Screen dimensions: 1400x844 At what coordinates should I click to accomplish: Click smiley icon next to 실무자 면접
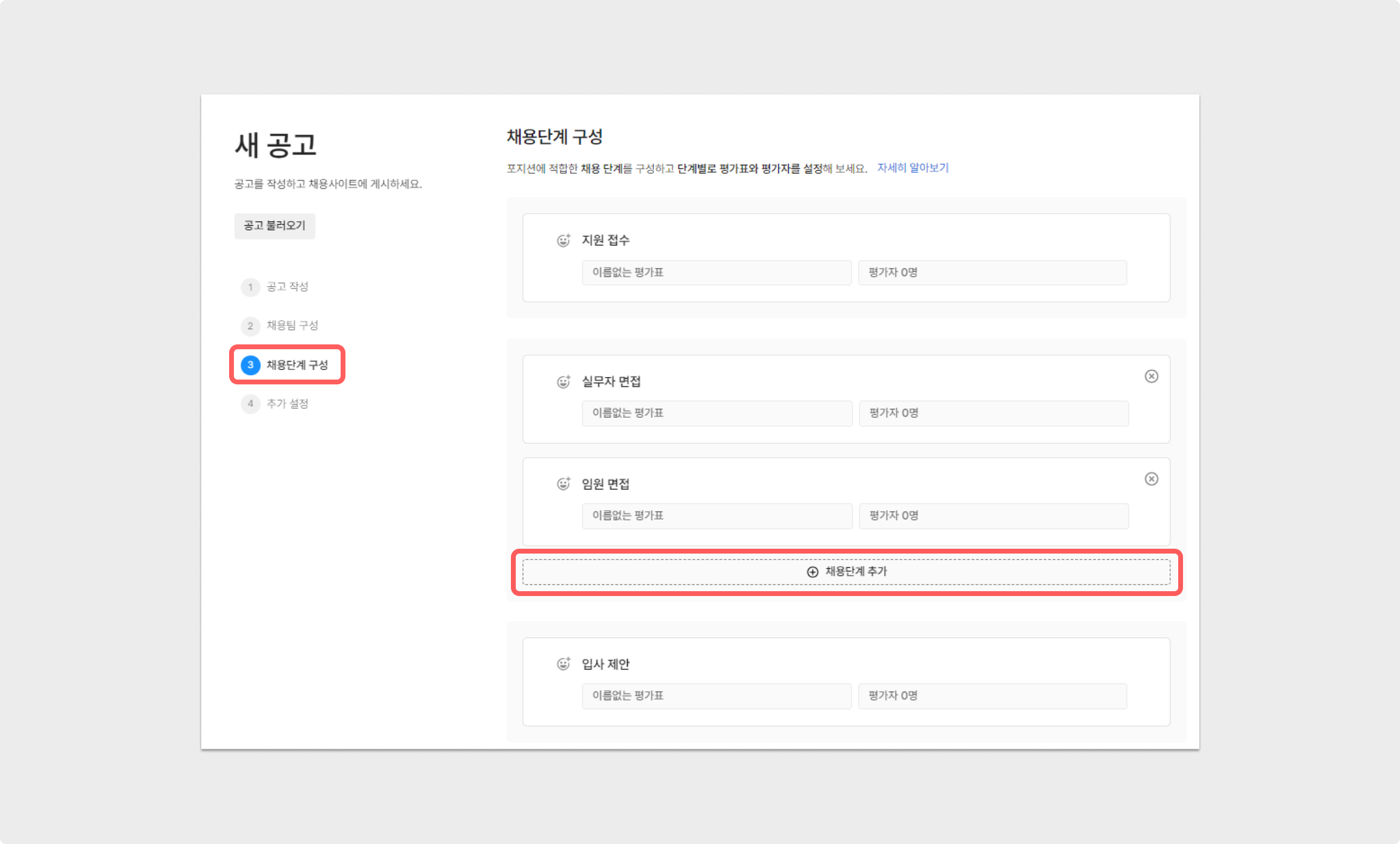click(x=563, y=382)
